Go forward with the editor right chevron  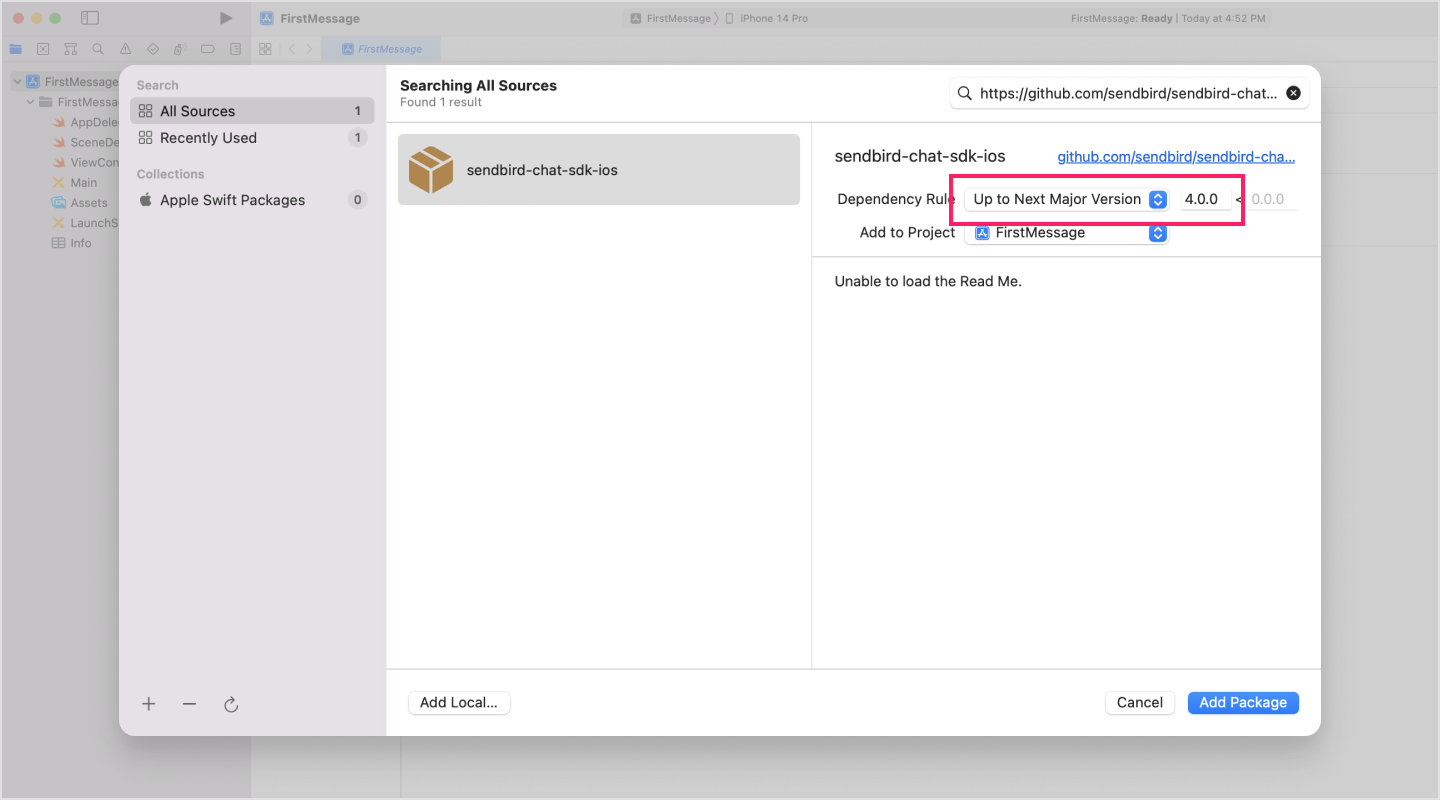pyautogui.click(x=309, y=48)
